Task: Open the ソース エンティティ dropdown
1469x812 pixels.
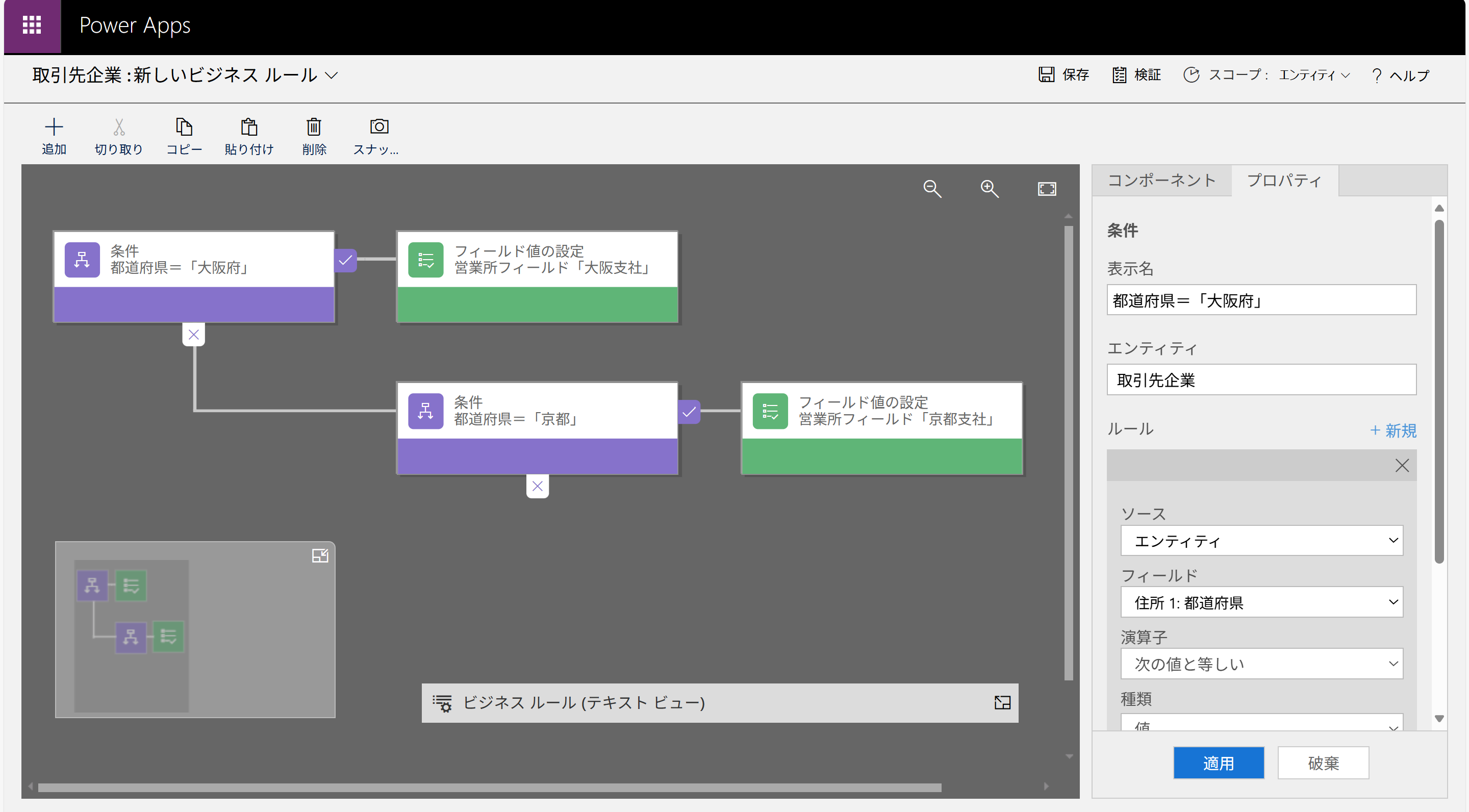Action: click(1261, 541)
